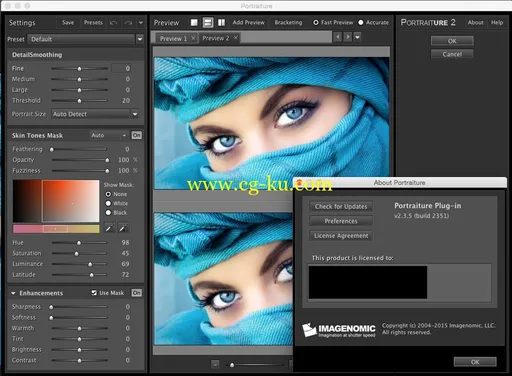Open the Settings header dropdown arrow
512x376 pixels.
coord(141,23)
